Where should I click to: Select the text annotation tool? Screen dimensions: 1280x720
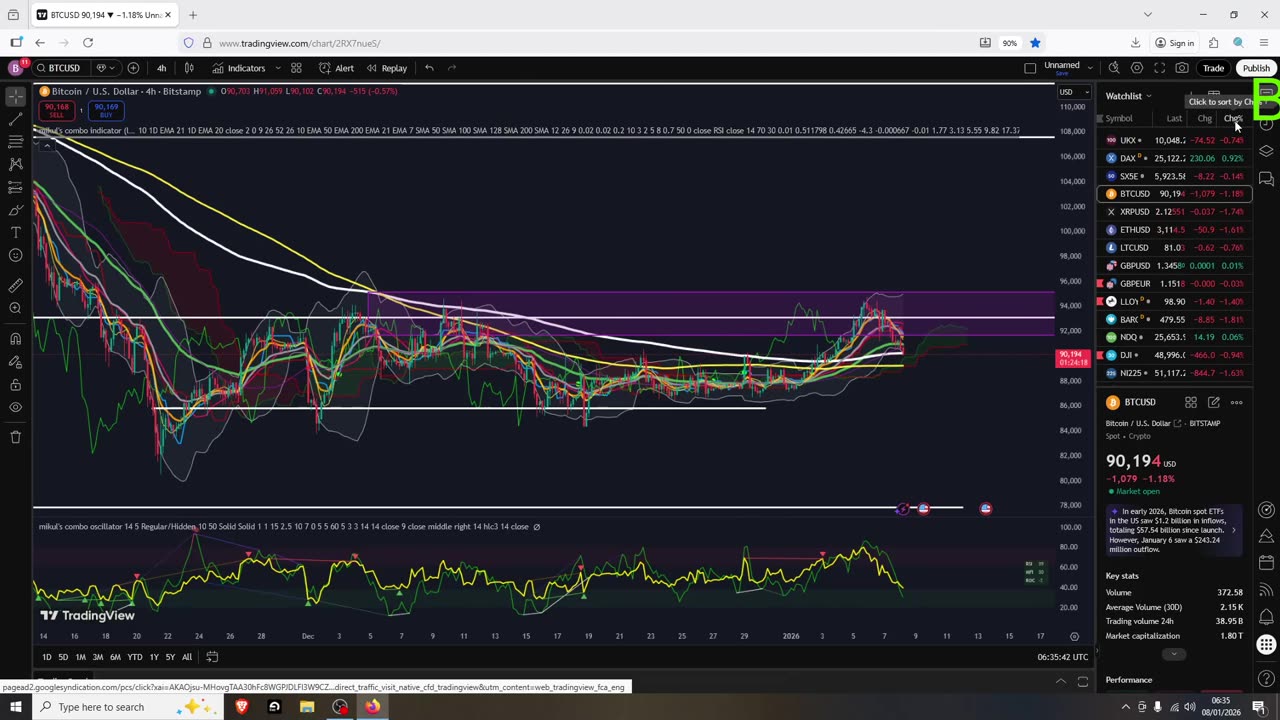click(16, 232)
